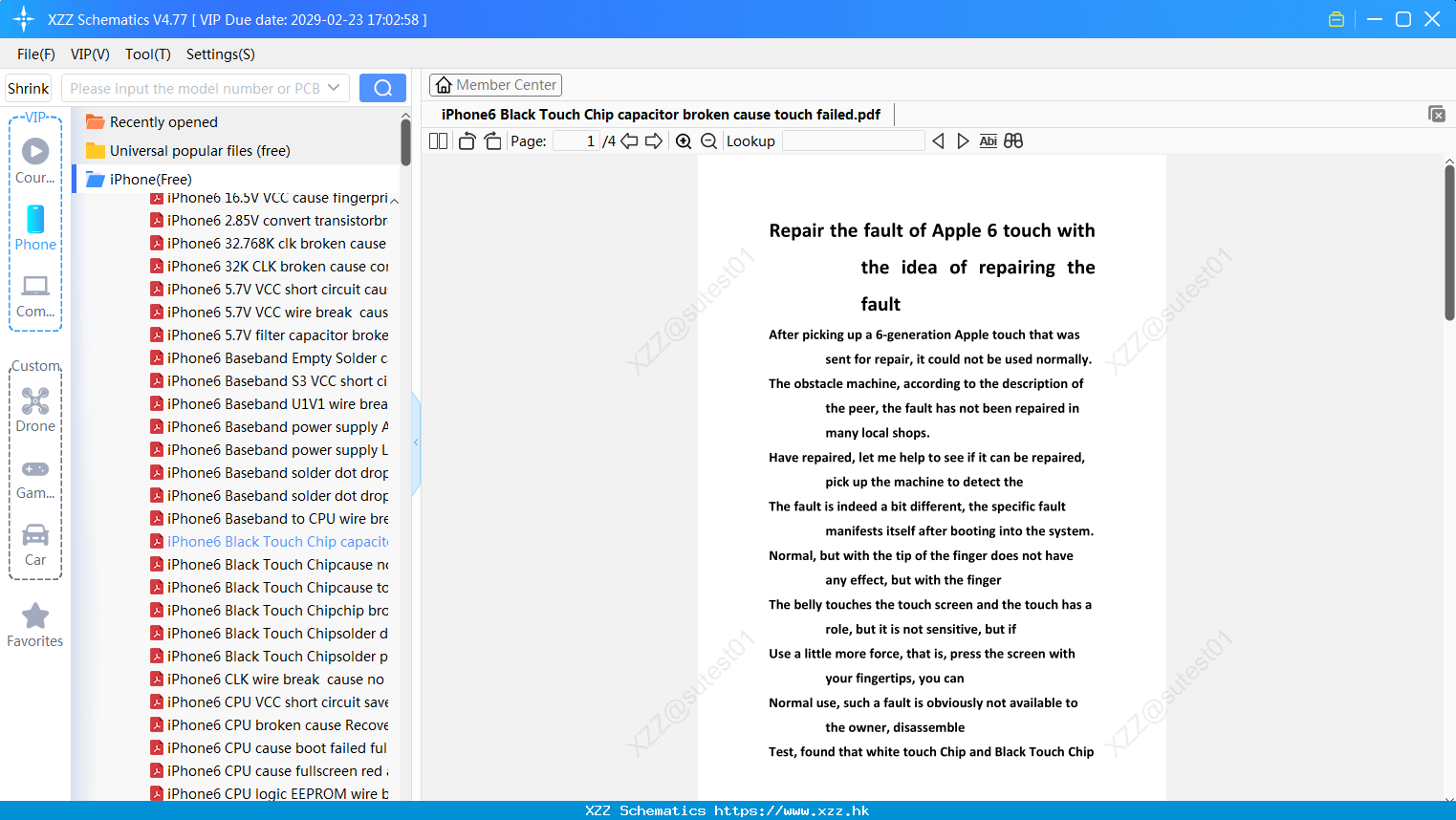Find next lookup match triangle
The width and height of the screenshot is (1456, 820).
pyautogui.click(x=963, y=141)
